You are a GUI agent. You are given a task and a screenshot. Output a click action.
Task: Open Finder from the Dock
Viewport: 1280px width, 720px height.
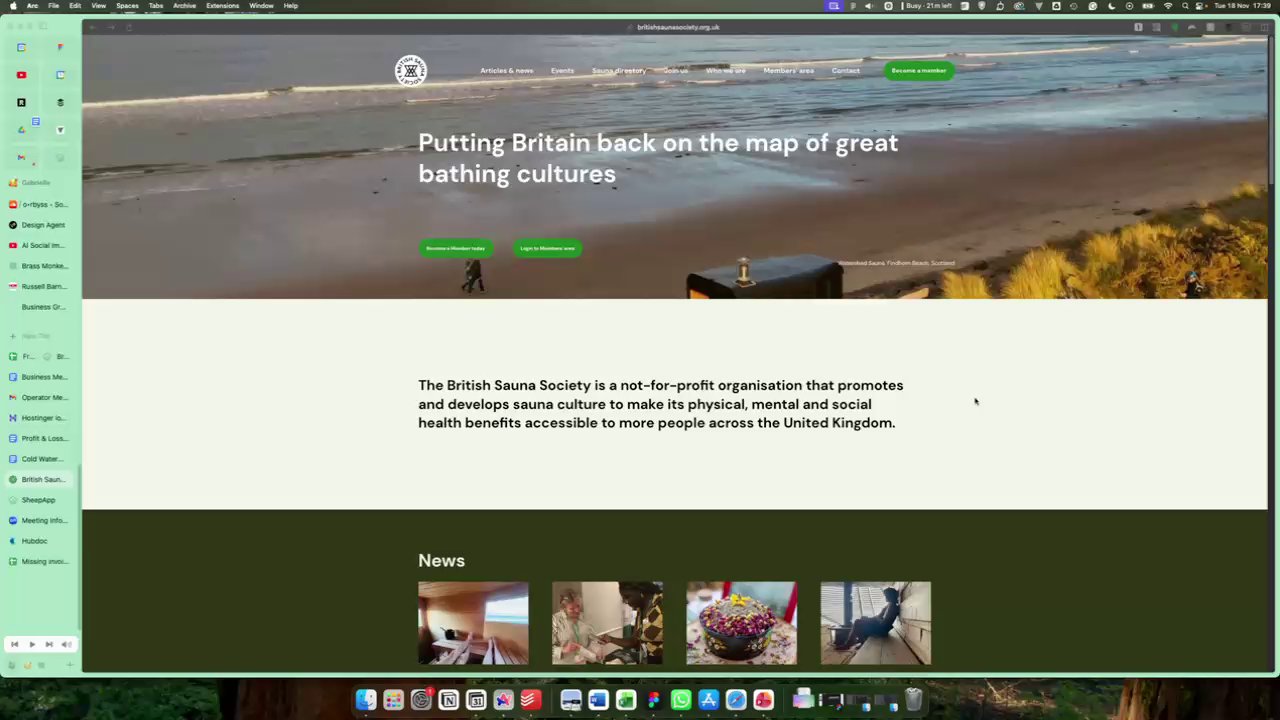click(x=366, y=701)
